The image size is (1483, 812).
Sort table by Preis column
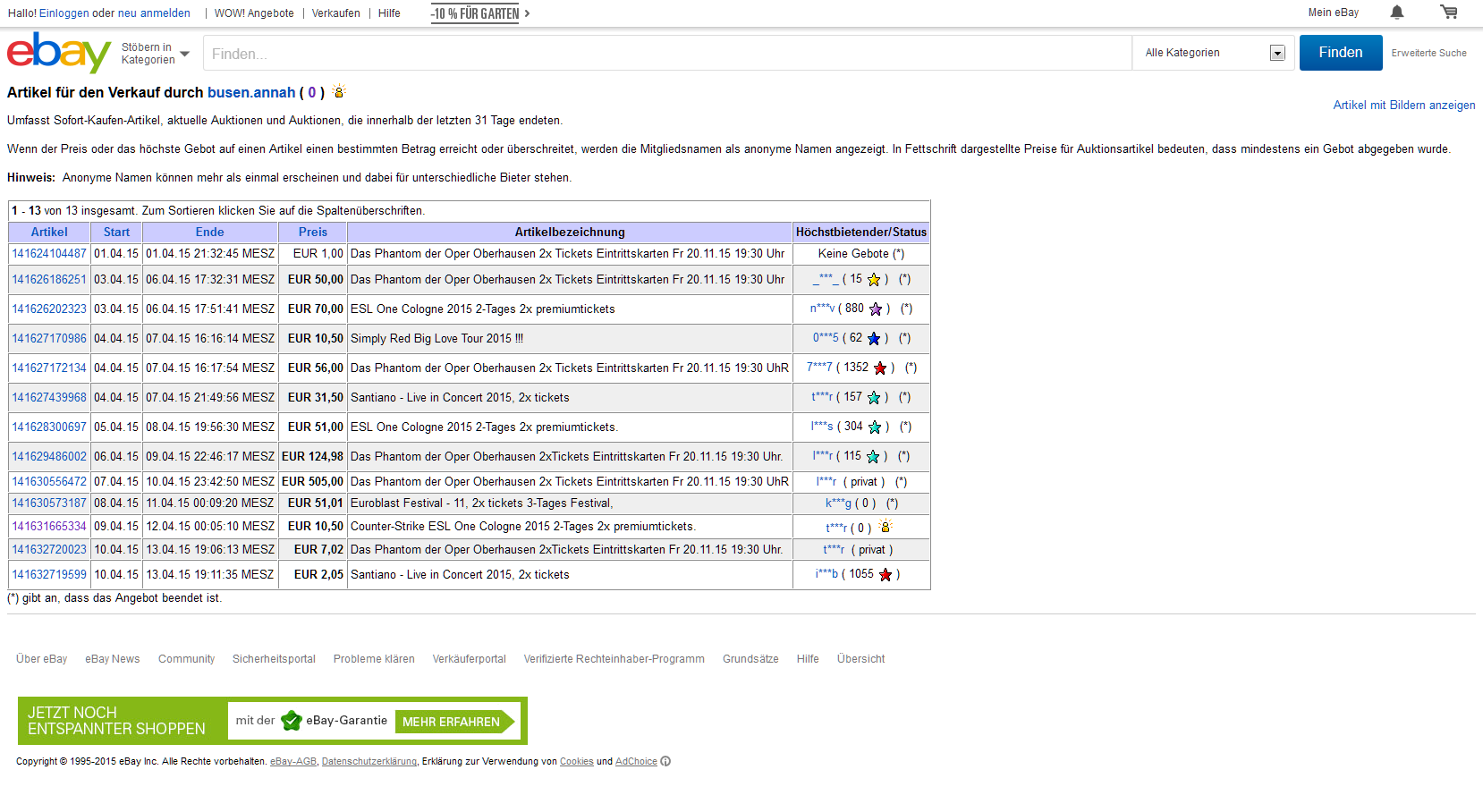pos(313,233)
